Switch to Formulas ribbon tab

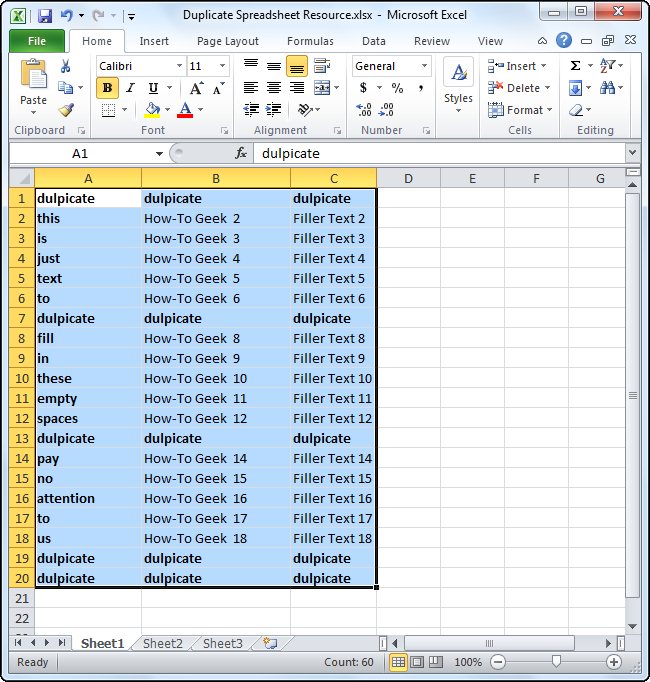(310, 41)
